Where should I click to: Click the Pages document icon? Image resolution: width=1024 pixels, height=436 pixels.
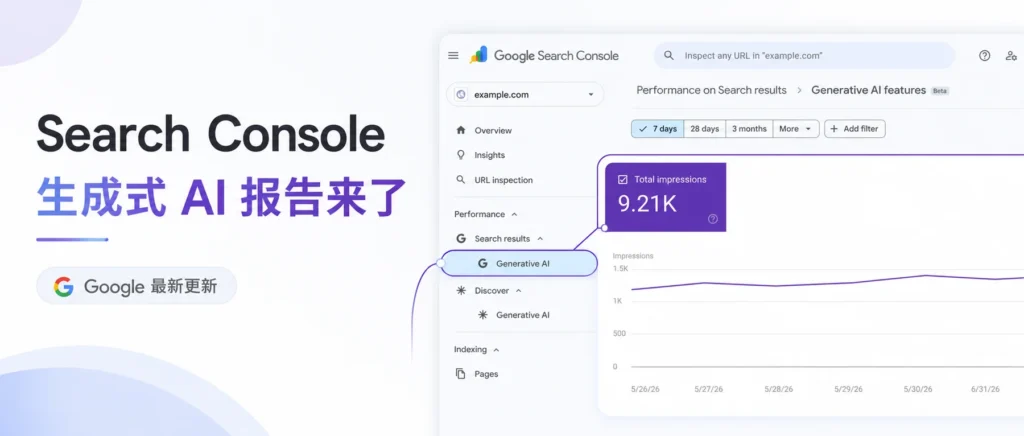click(461, 374)
